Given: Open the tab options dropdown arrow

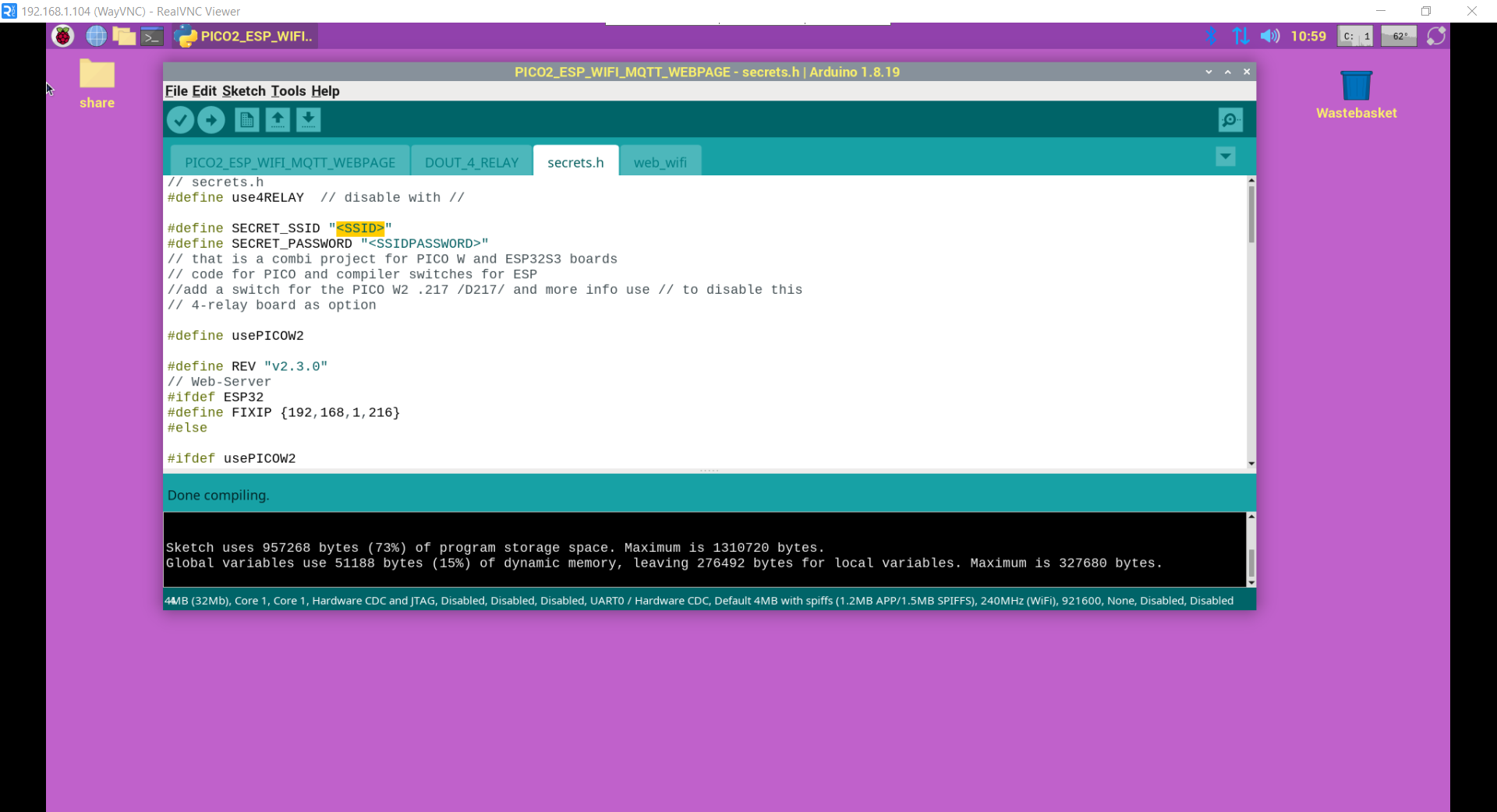Looking at the screenshot, I should point(1226,157).
